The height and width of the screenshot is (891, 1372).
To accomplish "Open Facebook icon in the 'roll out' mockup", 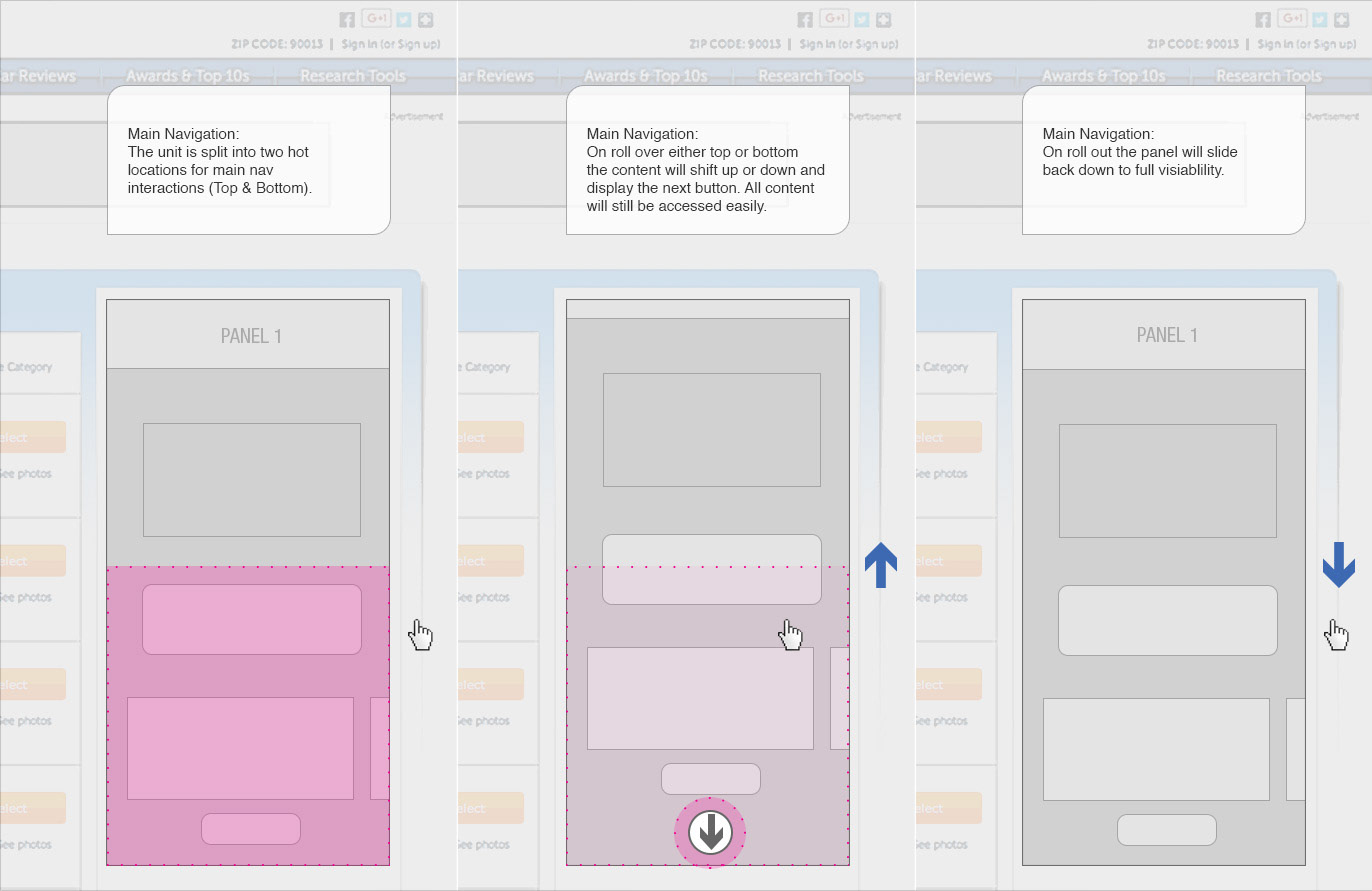I will pos(1263,19).
